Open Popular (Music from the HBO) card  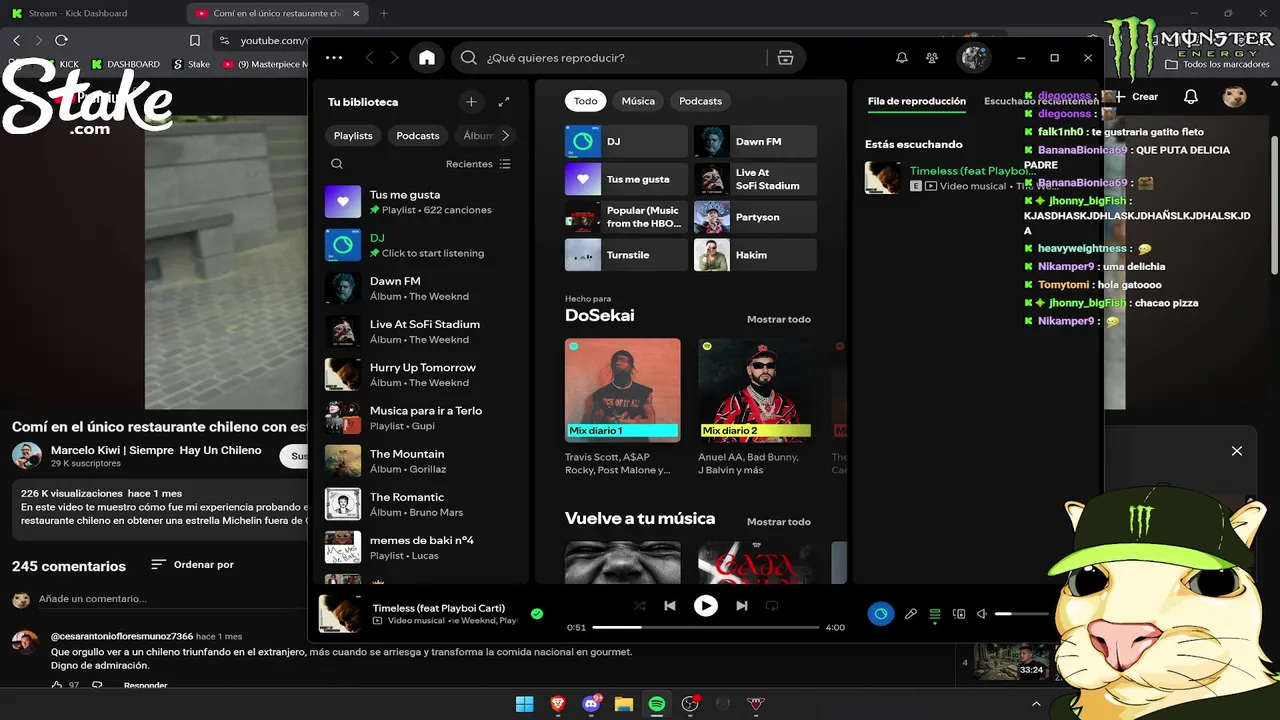(626, 217)
